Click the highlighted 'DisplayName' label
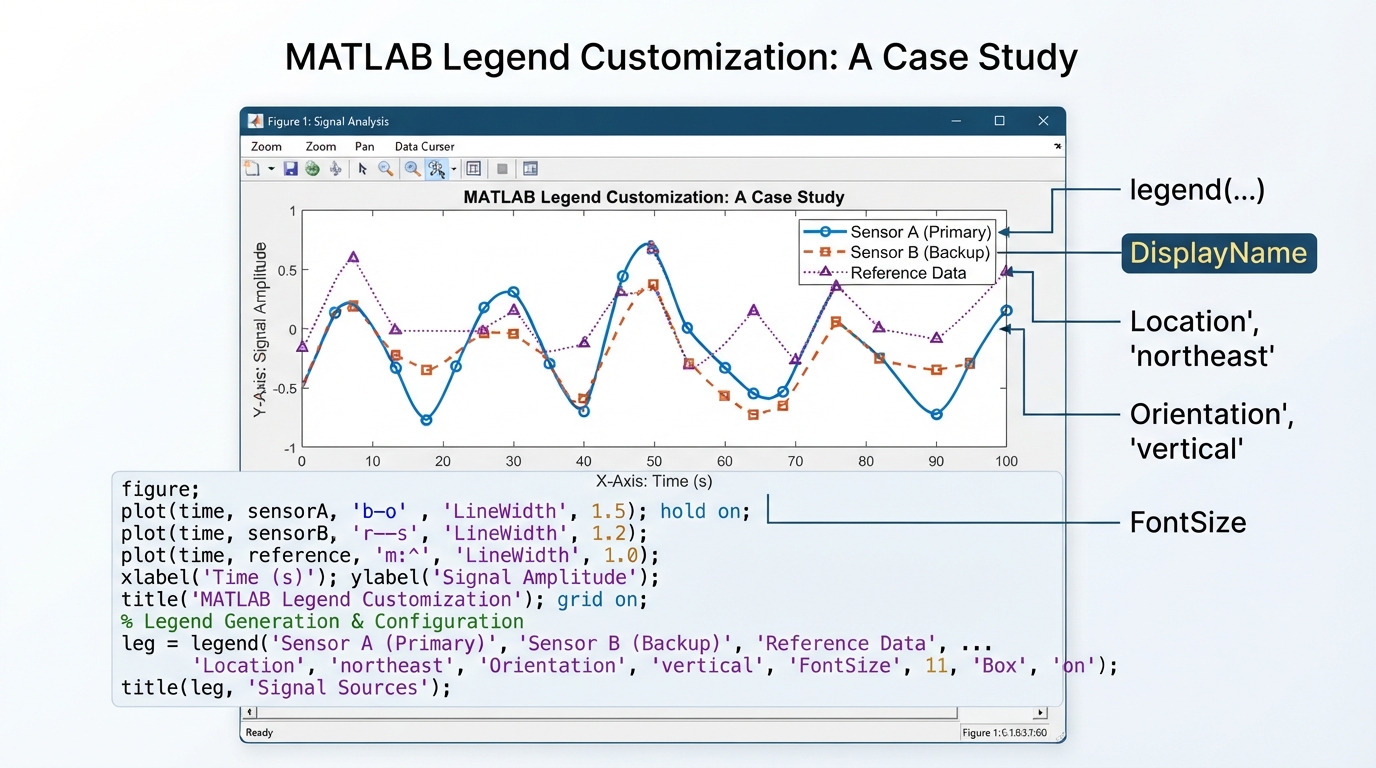The height and width of the screenshot is (768, 1376). click(x=1218, y=253)
